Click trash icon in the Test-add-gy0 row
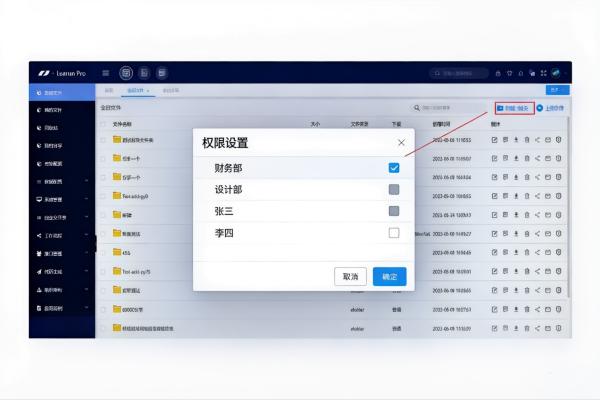This screenshot has width=600, height=400. point(527,196)
